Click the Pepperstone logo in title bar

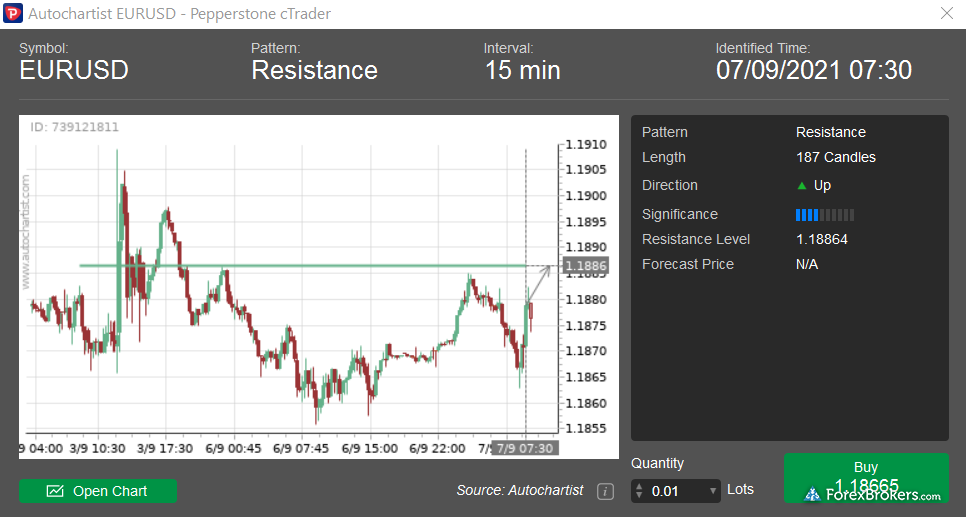click(x=13, y=14)
